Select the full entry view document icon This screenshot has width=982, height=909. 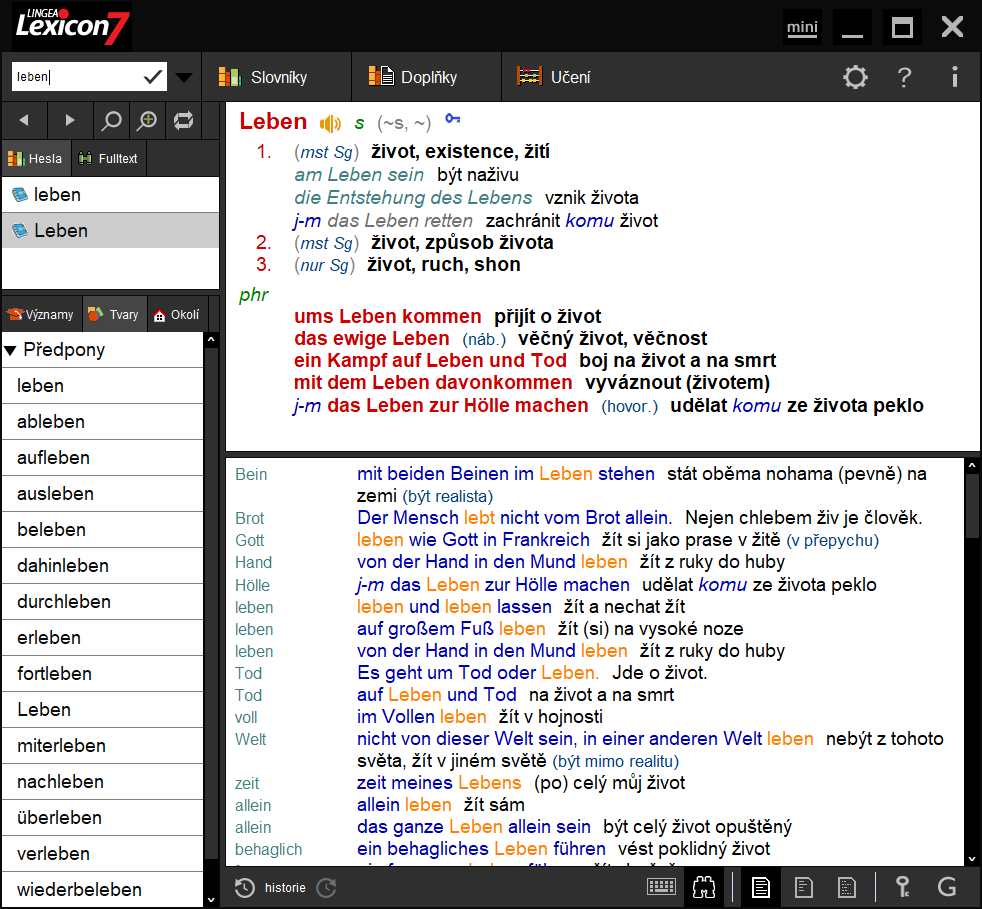[761, 887]
